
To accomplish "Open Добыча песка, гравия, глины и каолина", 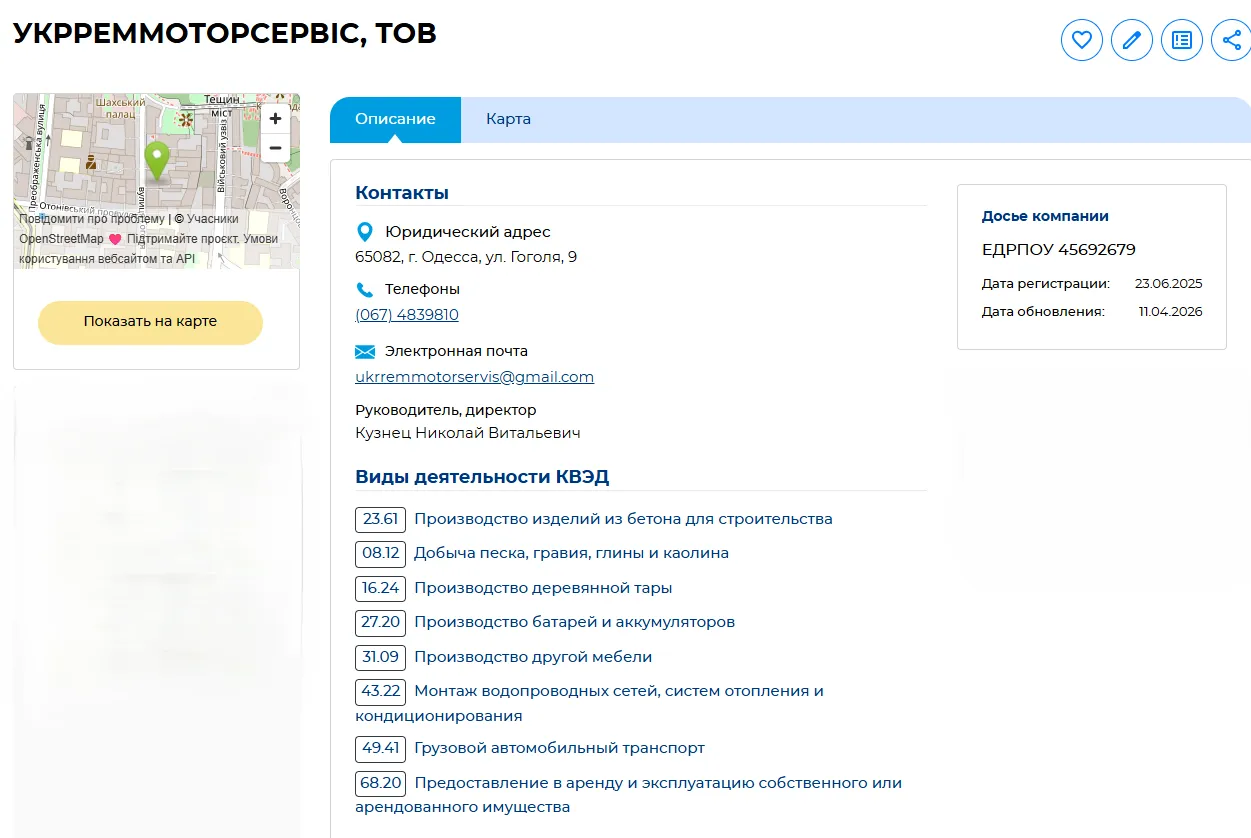I will pyautogui.click(x=571, y=553).
